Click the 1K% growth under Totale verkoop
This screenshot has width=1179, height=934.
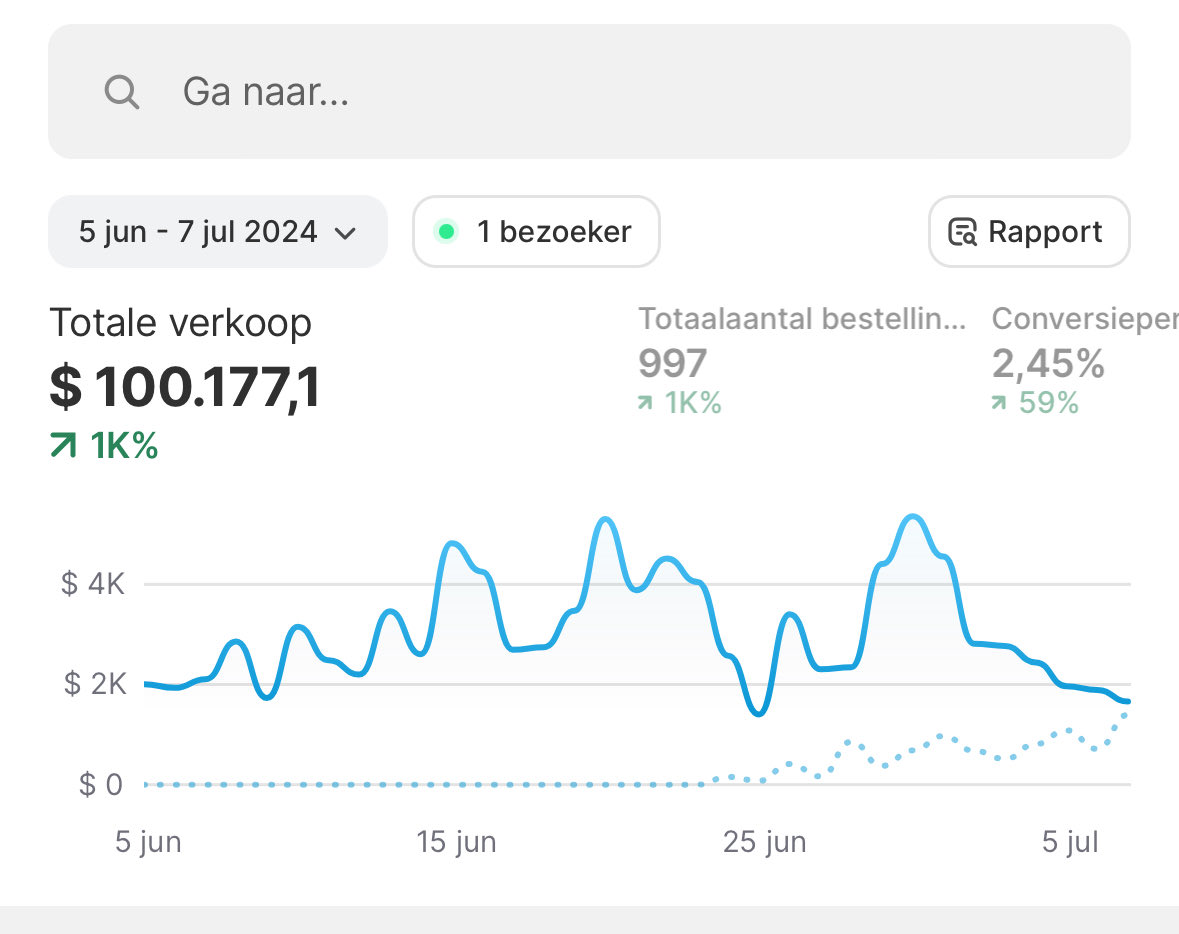click(124, 445)
